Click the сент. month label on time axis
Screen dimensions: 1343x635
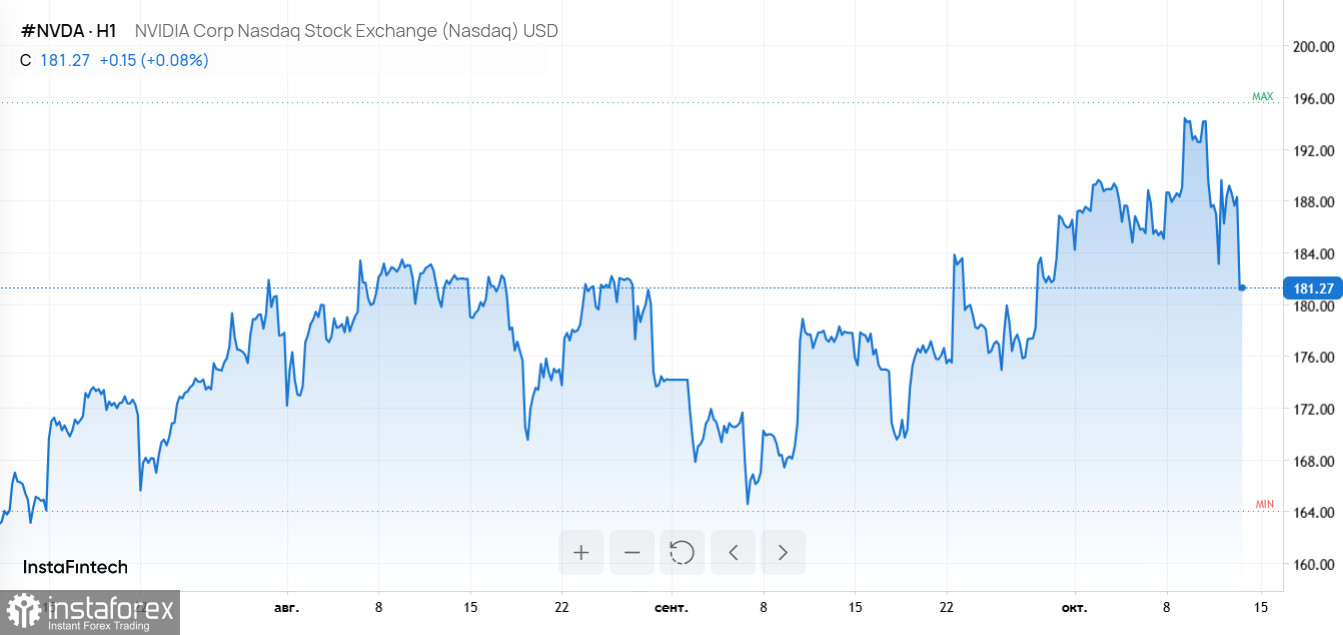coord(671,607)
